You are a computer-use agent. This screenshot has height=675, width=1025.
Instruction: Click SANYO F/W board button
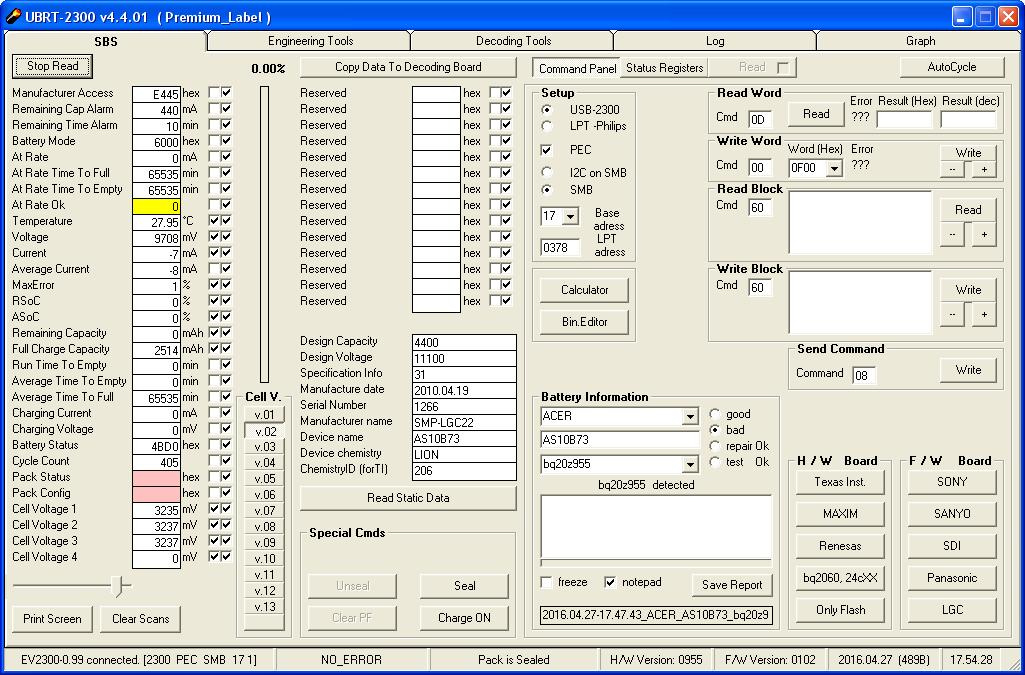click(x=952, y=514)
